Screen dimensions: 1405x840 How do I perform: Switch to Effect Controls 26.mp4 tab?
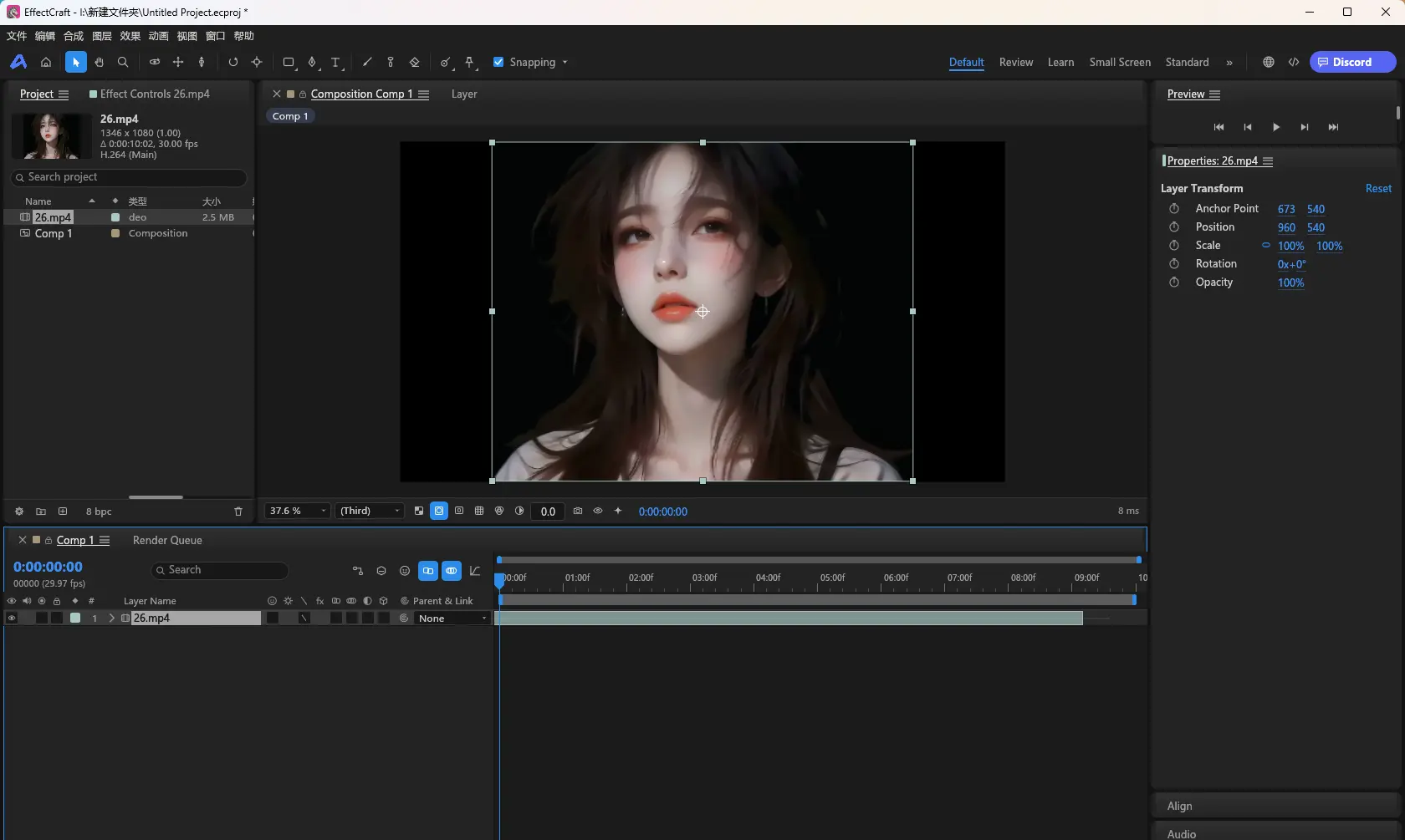pos(150,94)
